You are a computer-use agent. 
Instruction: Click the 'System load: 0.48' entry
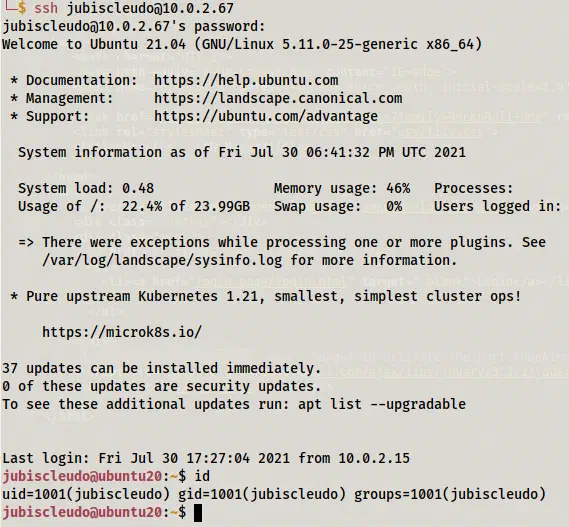(x=86, y=188)
